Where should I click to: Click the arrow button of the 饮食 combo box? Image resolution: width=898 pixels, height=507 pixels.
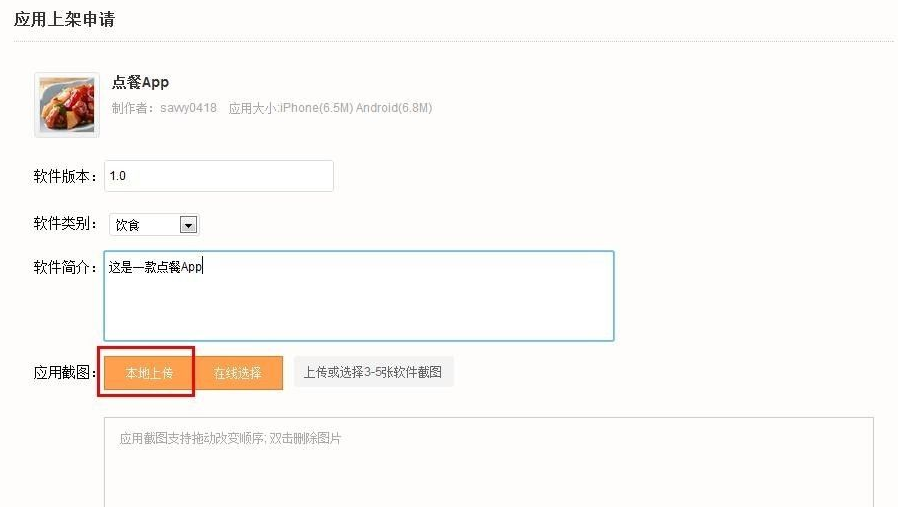point(188,225)
